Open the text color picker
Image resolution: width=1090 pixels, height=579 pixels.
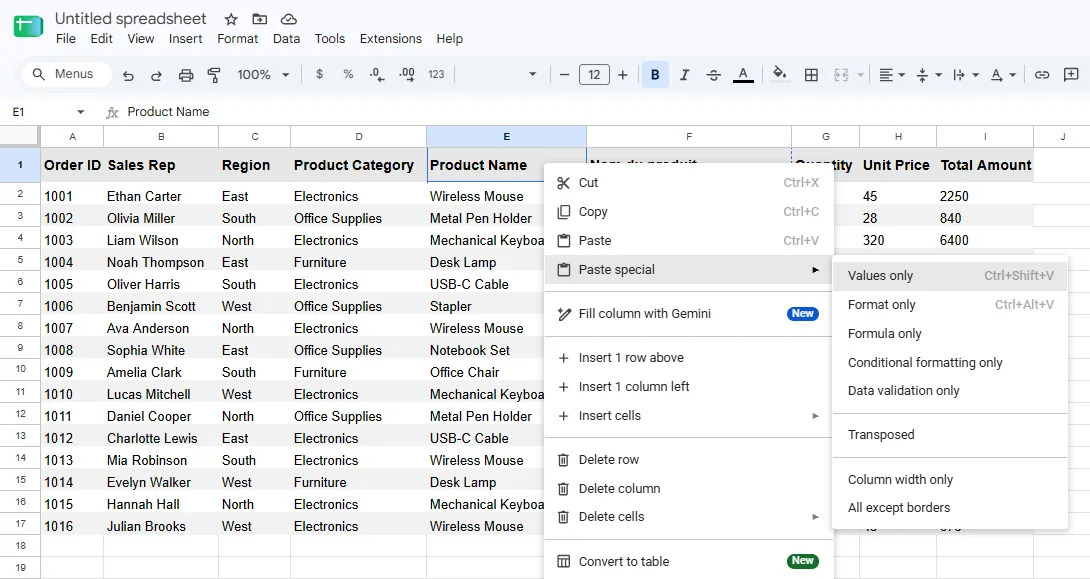point(743,75)
